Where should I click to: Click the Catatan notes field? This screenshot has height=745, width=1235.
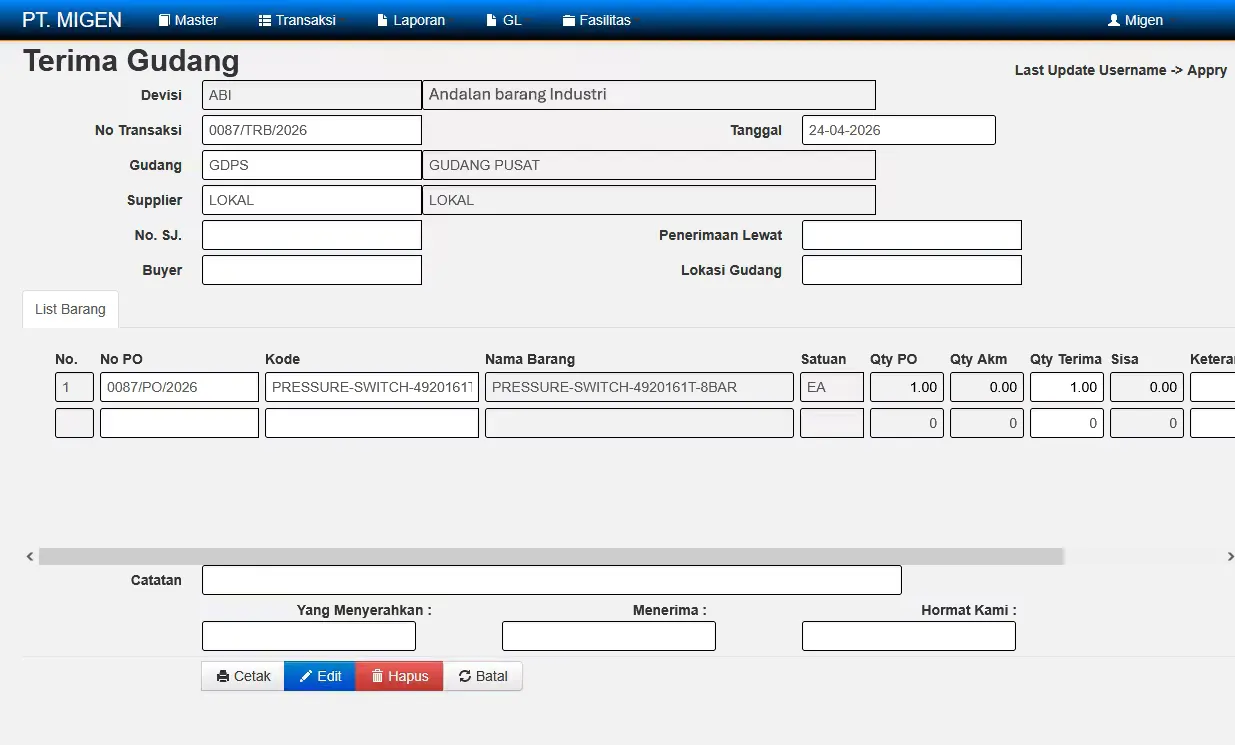(x=552, y=580)
